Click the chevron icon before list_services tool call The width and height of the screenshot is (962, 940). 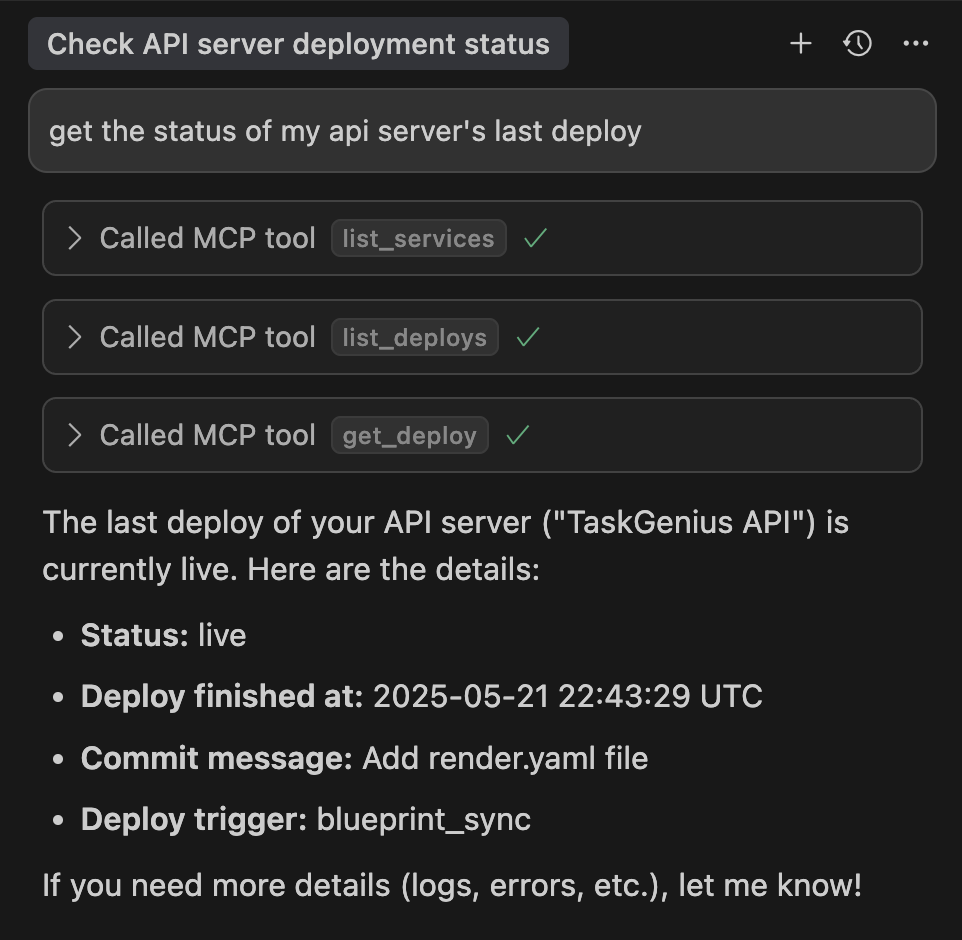(x=74, y=238)
